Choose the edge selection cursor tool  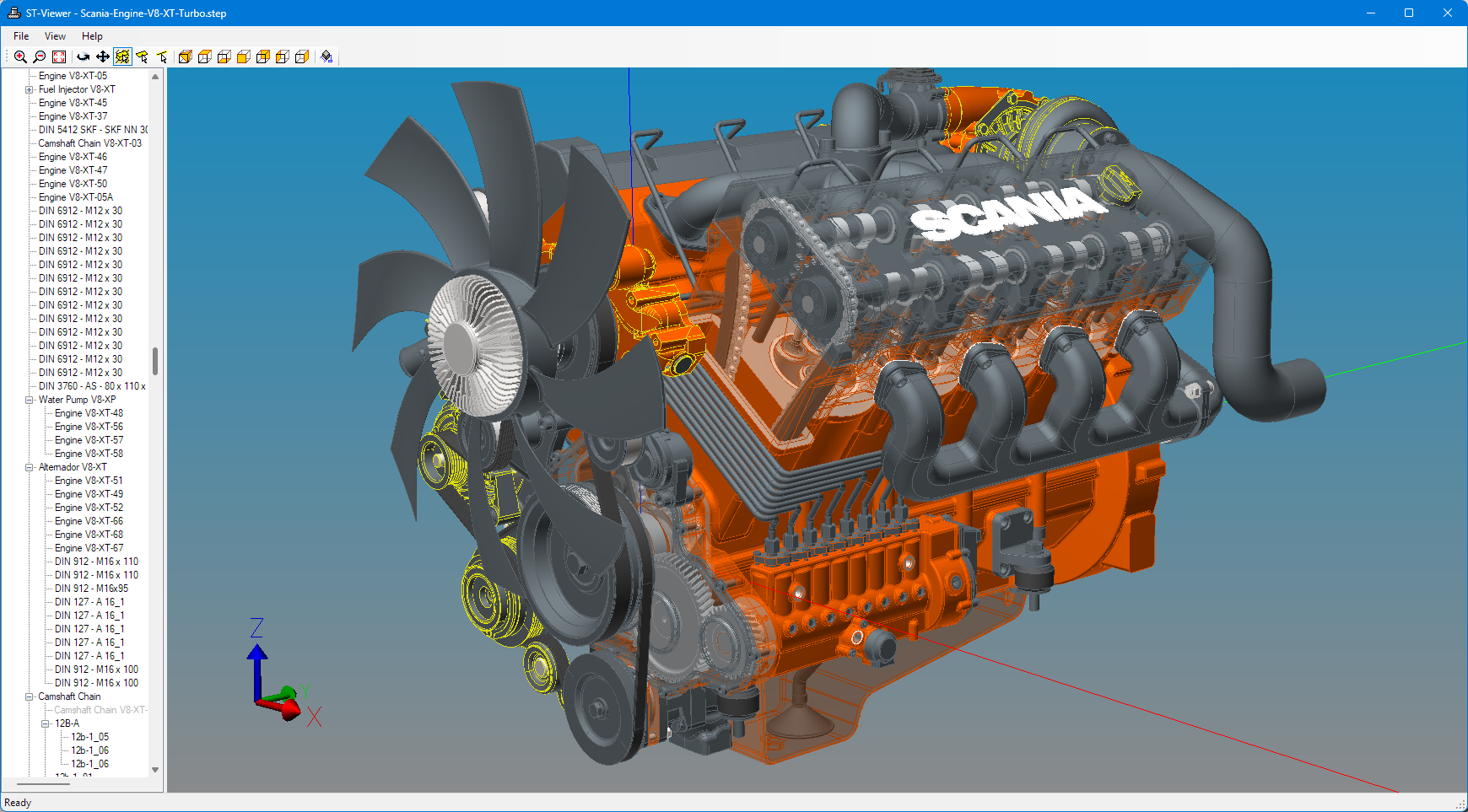[x=162, y=56]
